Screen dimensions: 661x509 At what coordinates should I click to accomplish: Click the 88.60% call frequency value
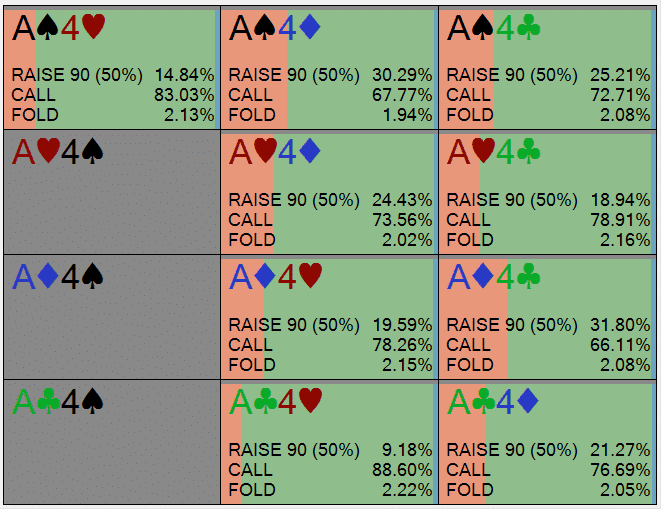pyautogui.click(x=402, y=470)
